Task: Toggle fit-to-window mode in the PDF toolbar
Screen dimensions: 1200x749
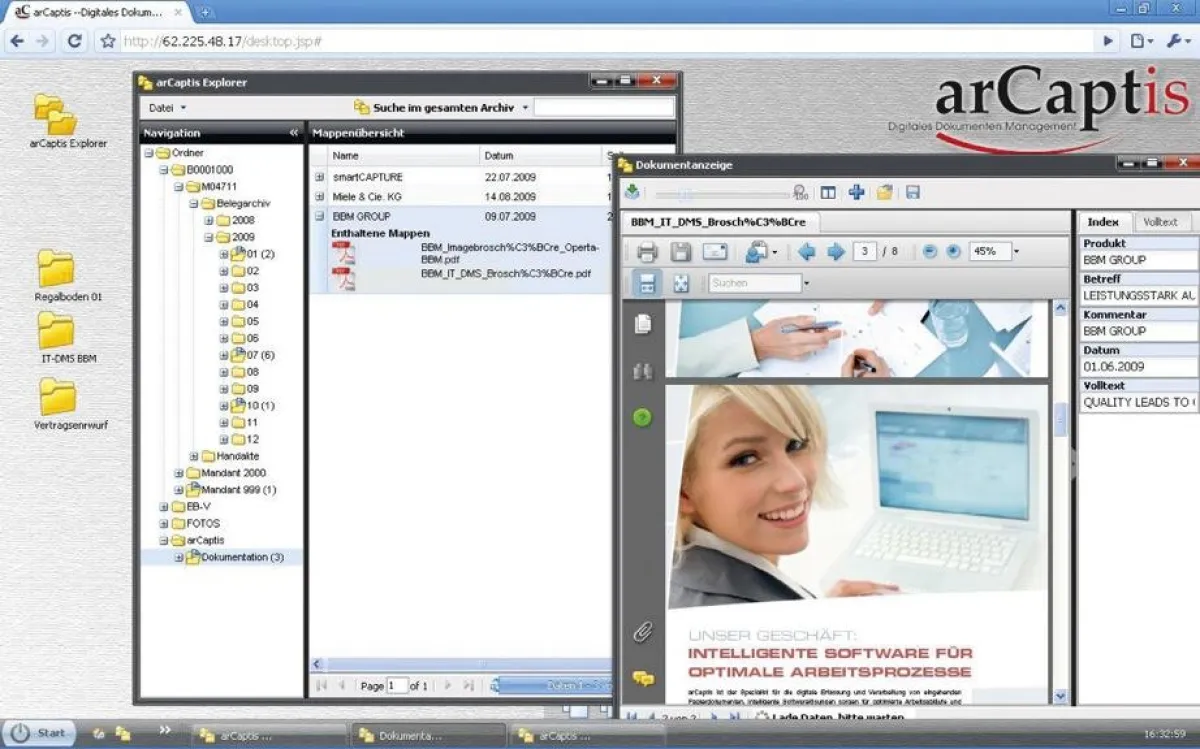Action: pos(682,283)
